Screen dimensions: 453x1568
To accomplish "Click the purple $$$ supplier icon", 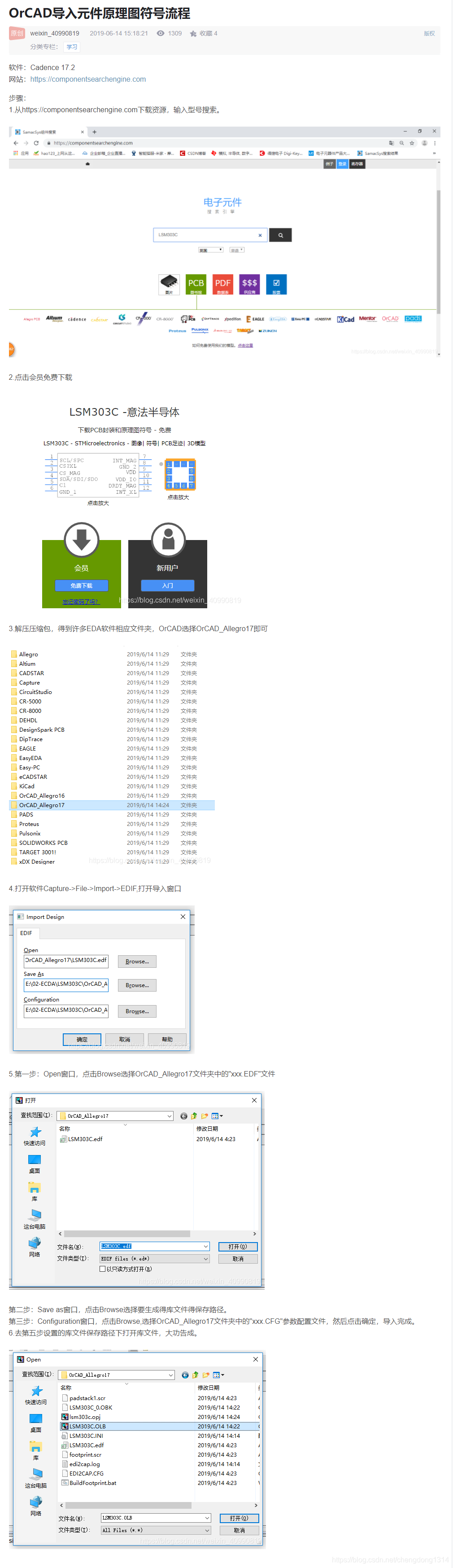I will point(249,284).
